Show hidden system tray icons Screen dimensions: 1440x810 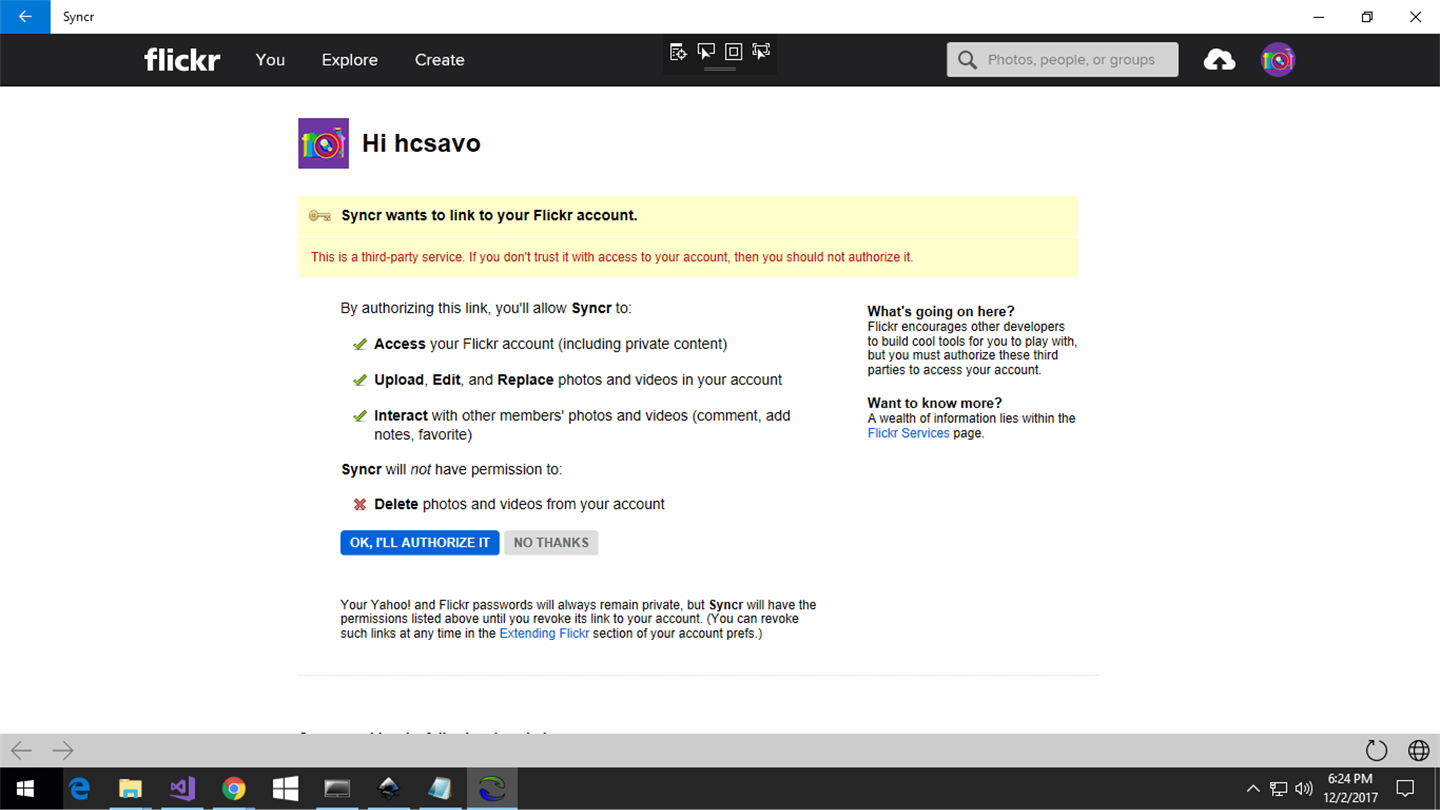1253,789
